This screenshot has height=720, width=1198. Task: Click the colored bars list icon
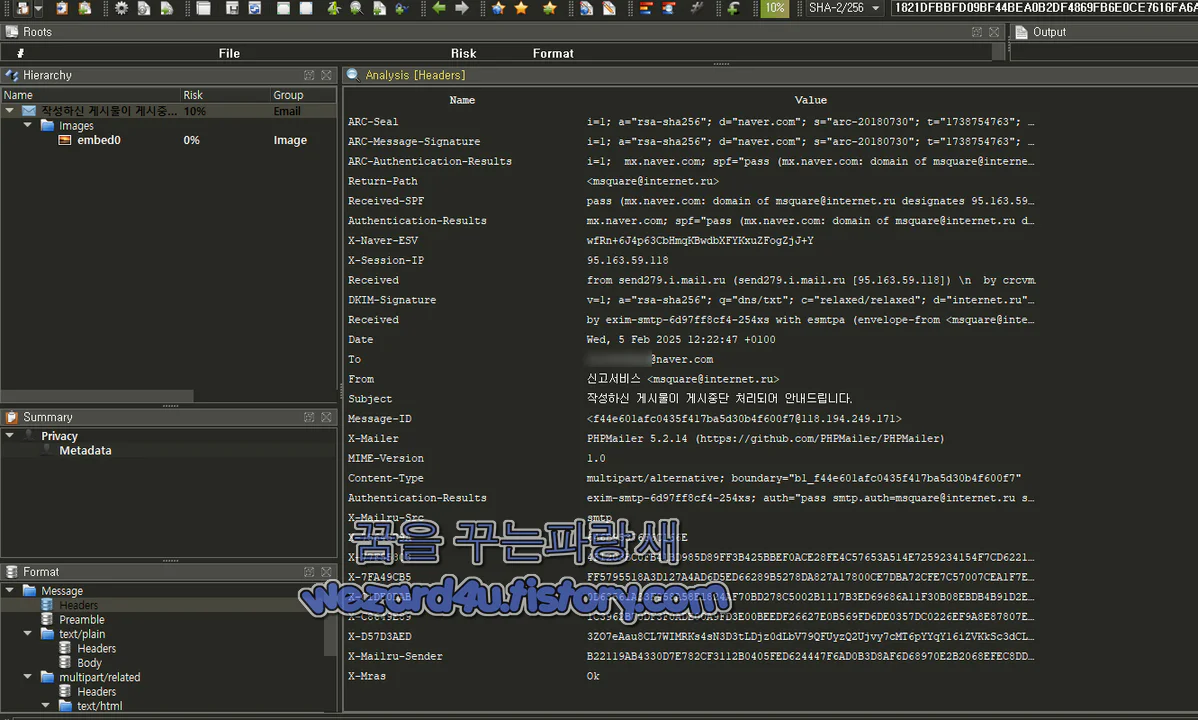(x=646, y=8)
